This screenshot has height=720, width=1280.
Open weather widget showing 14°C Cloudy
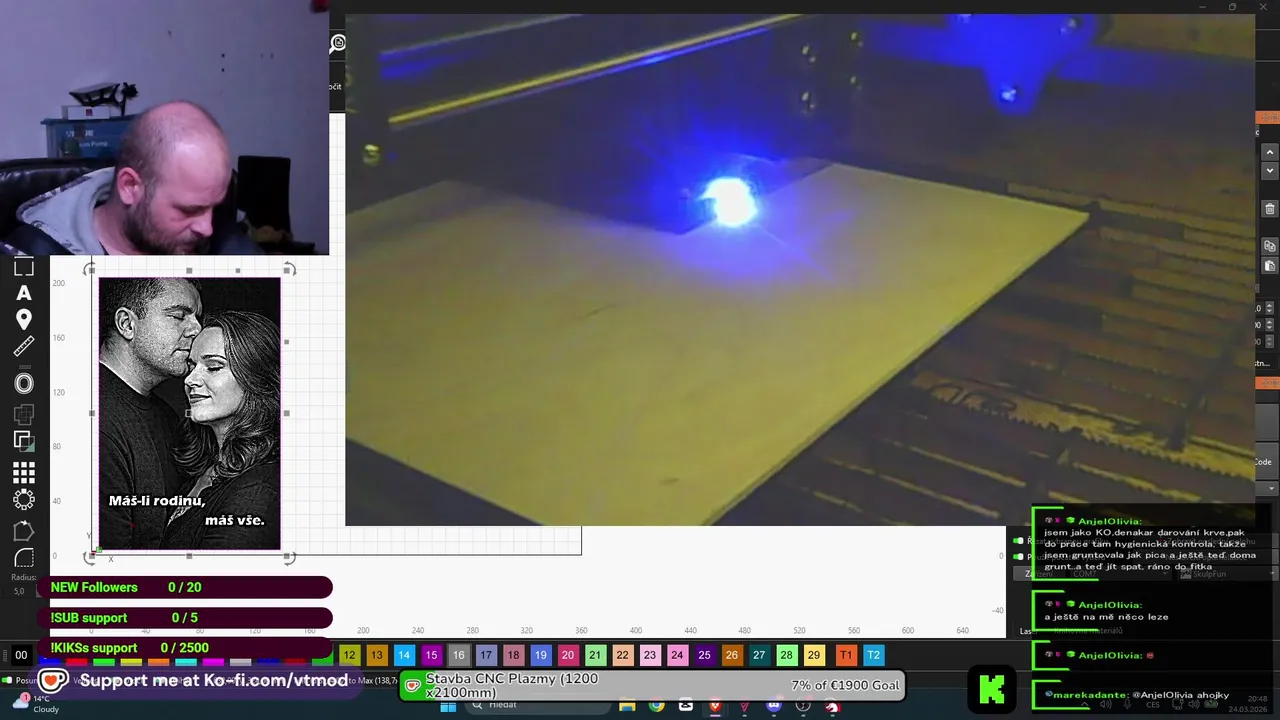(36, 704)
